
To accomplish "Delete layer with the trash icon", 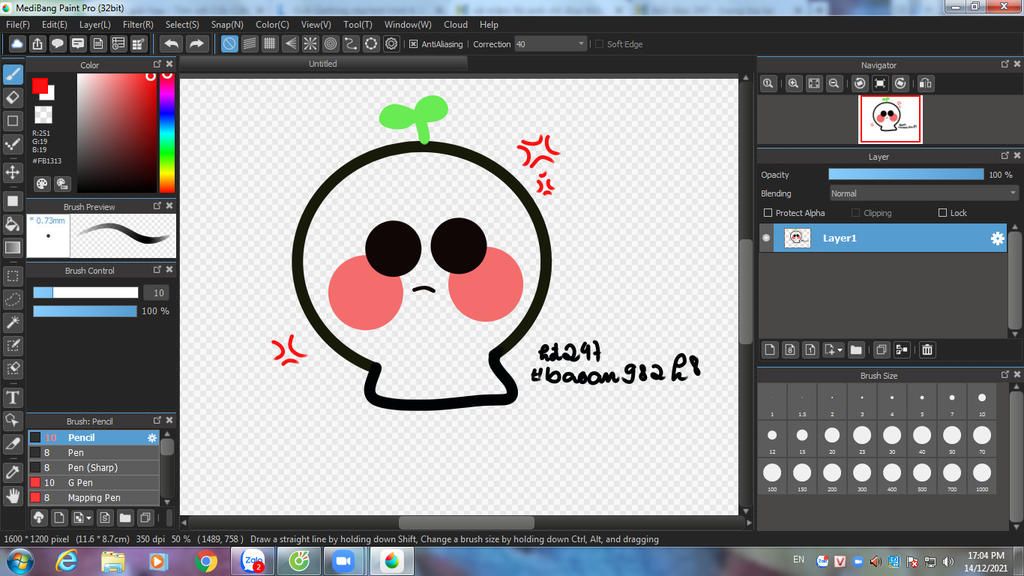I will pyautogui.click(x=927, y=350).
